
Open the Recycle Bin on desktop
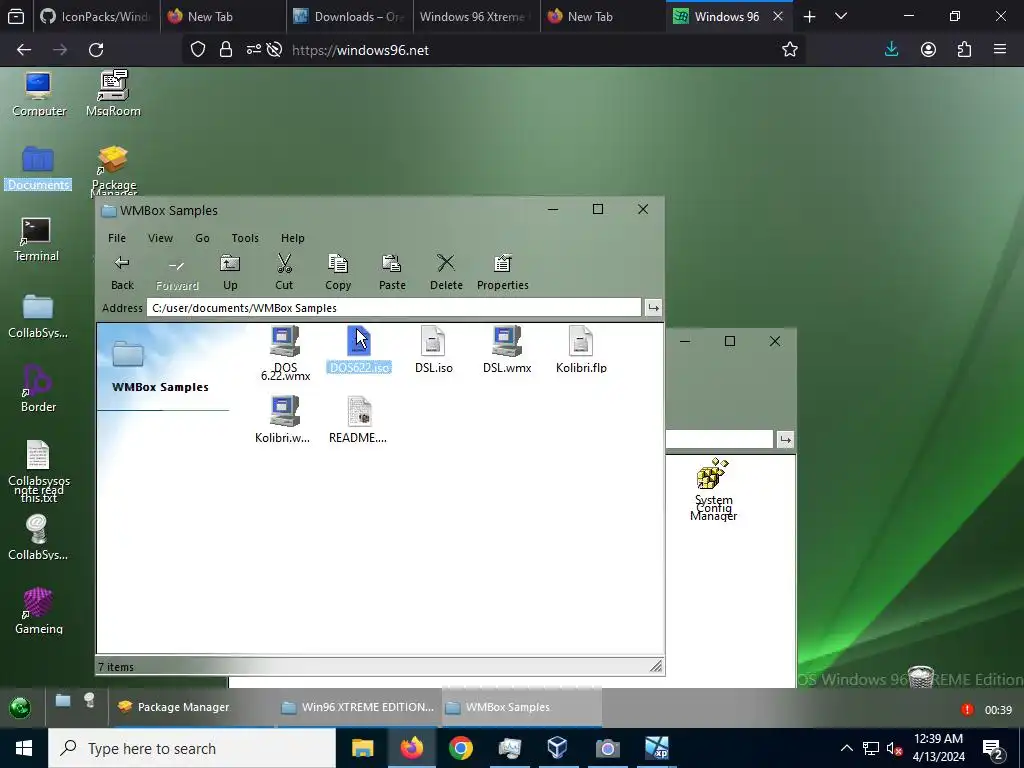[x=921, y=677]
